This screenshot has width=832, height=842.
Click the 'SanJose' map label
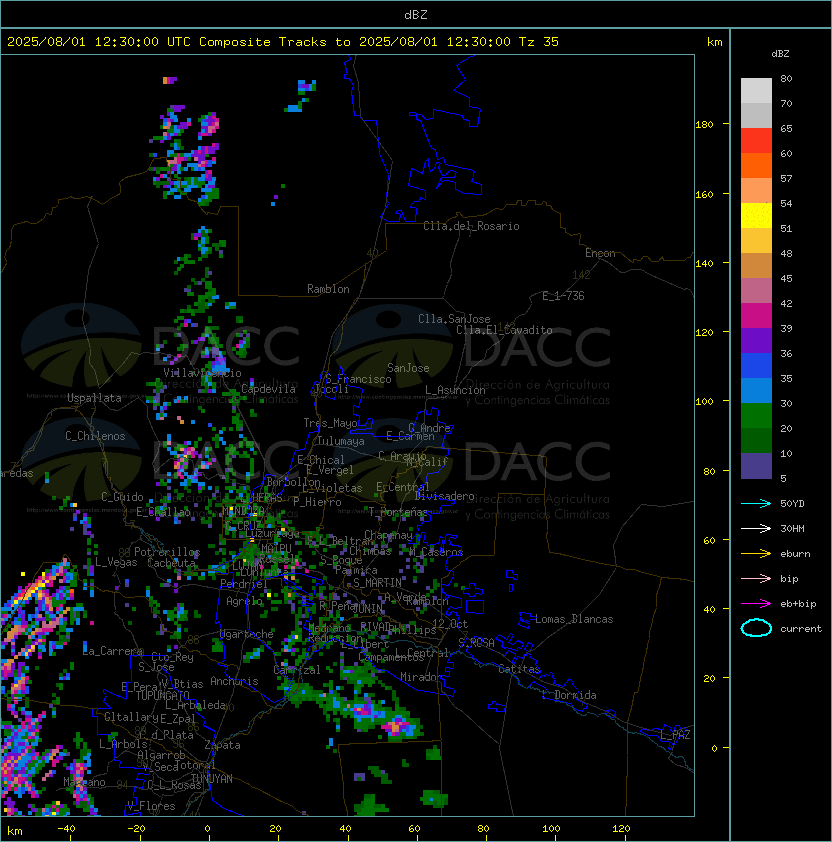click(408, 368)
